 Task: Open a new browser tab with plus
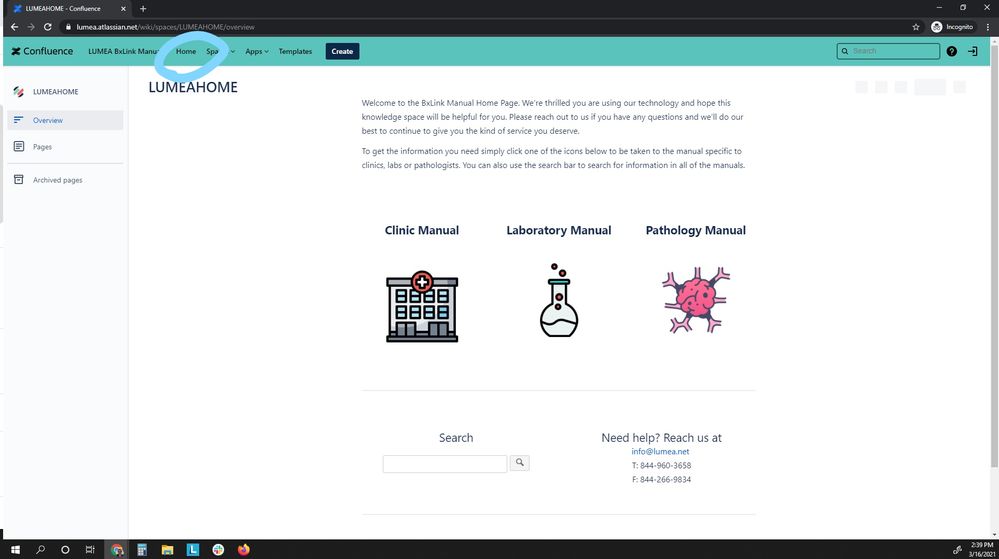[x=143, y=9]
